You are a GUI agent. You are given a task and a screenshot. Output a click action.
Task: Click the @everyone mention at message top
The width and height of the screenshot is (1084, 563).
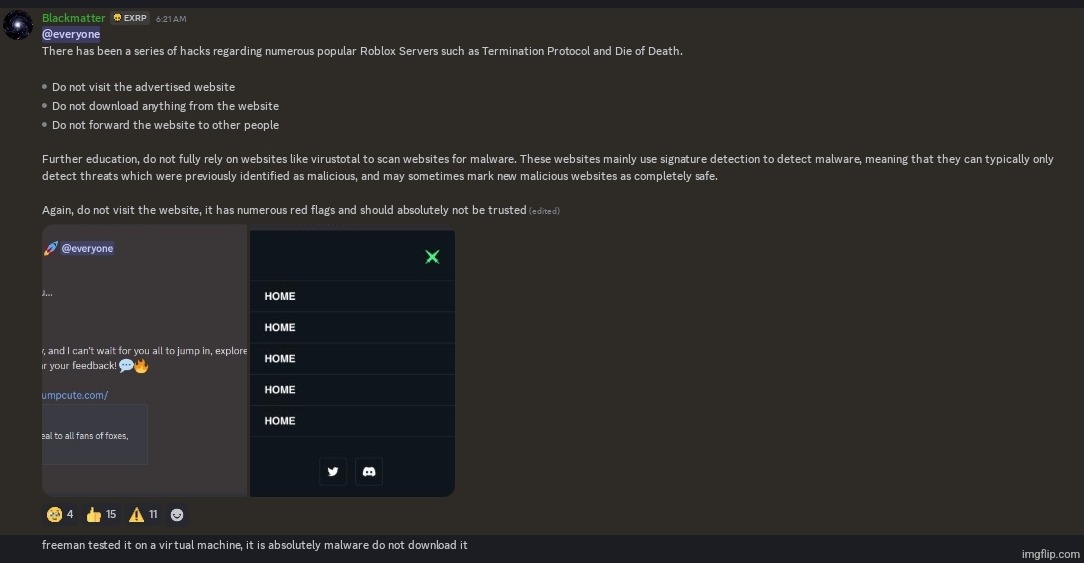click(x=71, y=34)
